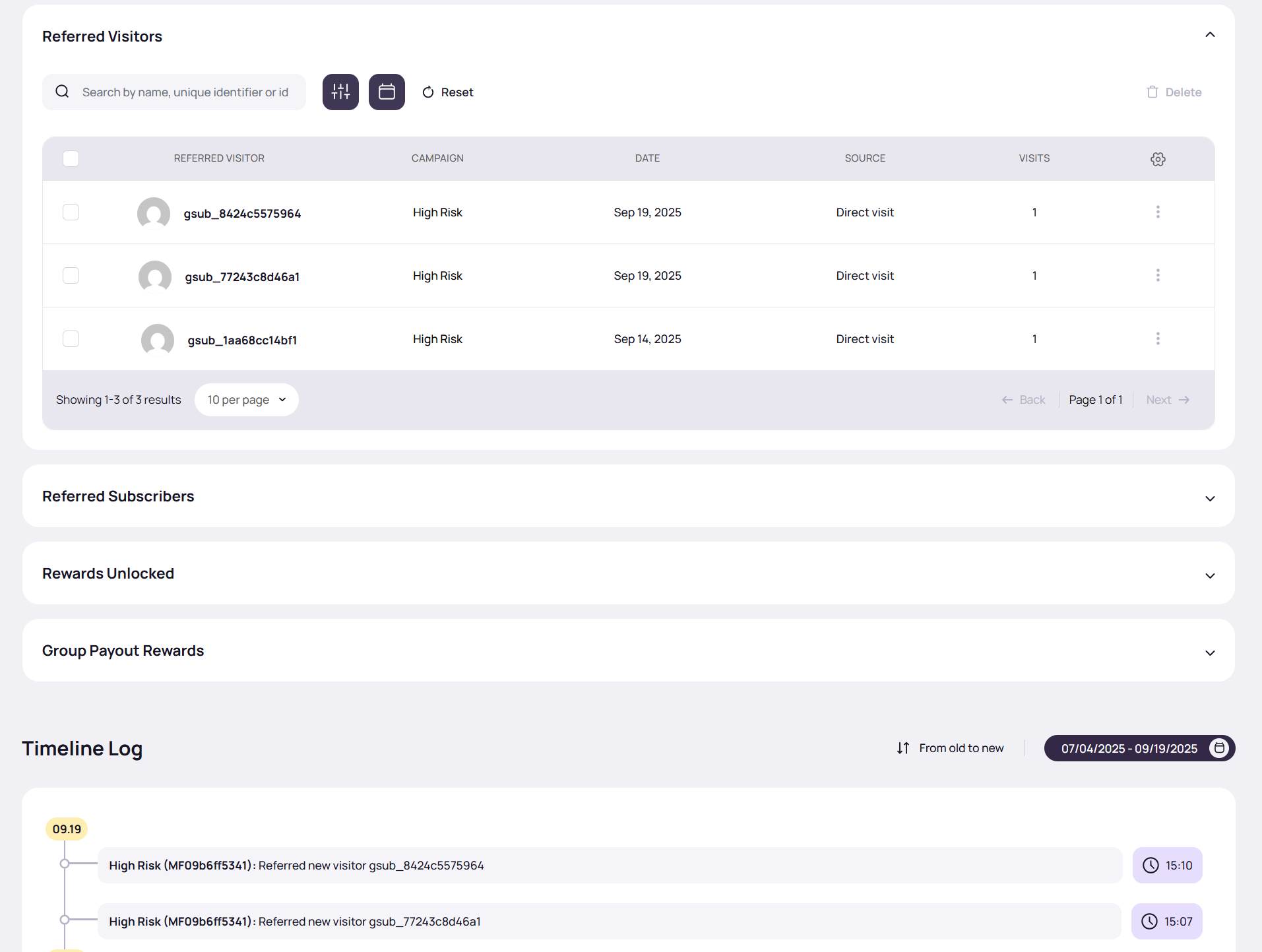Click the table column settings gear
This screenshot has width=1262, height=952.
click(x=1158, y=159)
